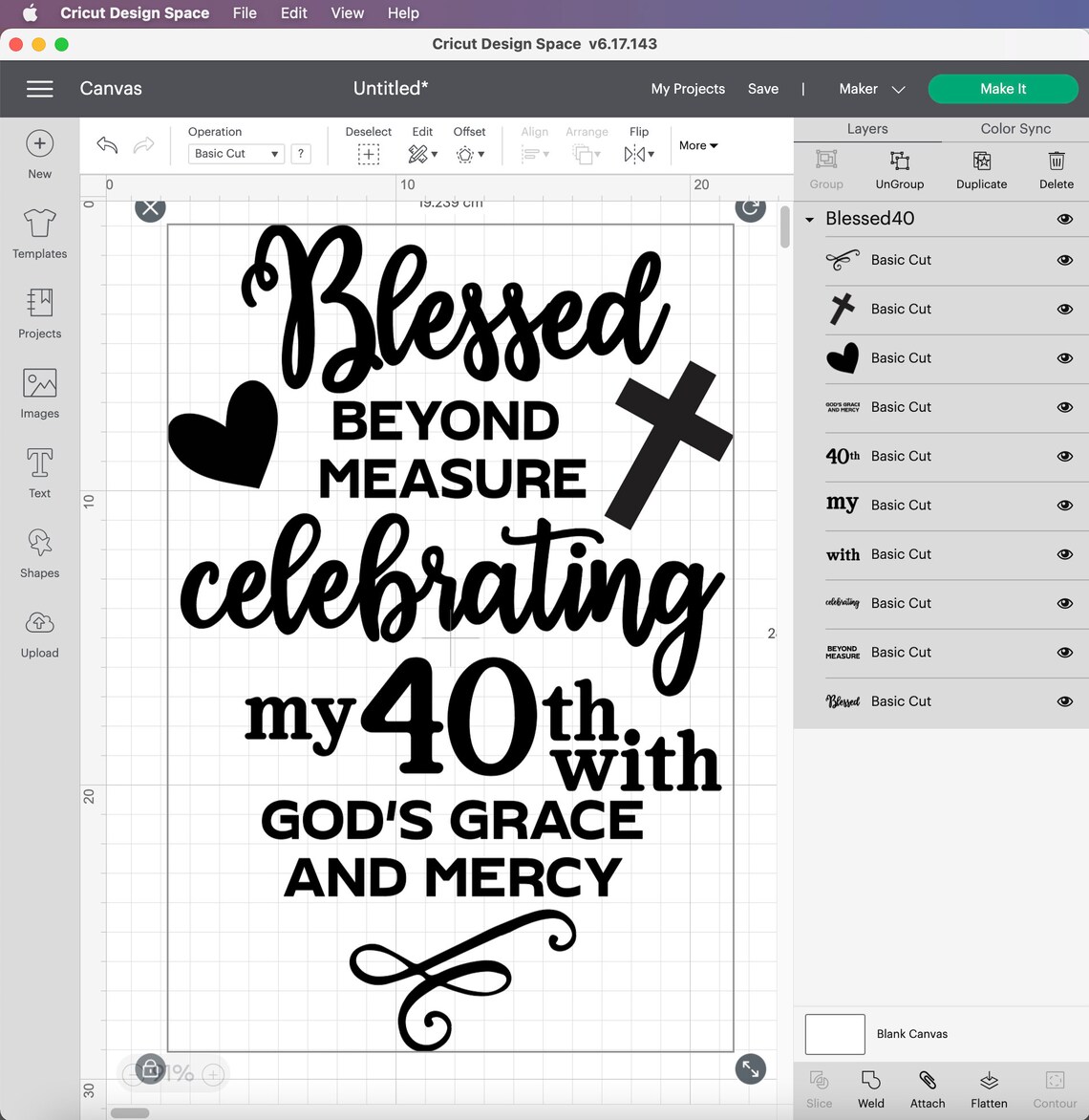Click the X delete handle on selection

pos(150,208)
